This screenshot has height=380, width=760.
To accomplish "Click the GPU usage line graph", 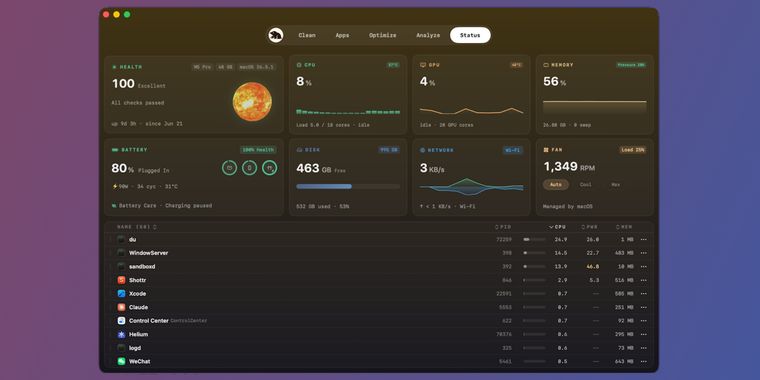I will tap(472, 111).
